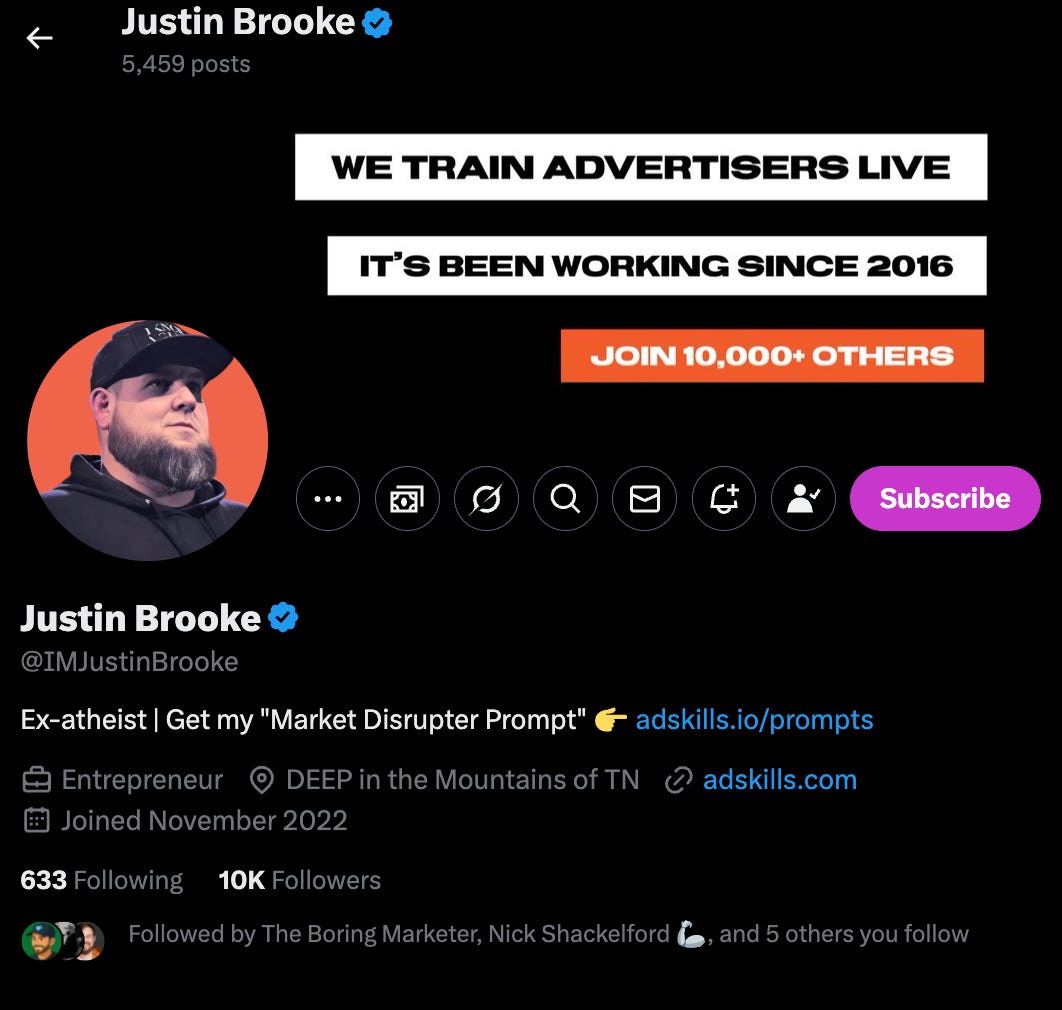Screen dimensions: 1062x1010
Task: View the 633 Following list
Action: coord(102,880)
